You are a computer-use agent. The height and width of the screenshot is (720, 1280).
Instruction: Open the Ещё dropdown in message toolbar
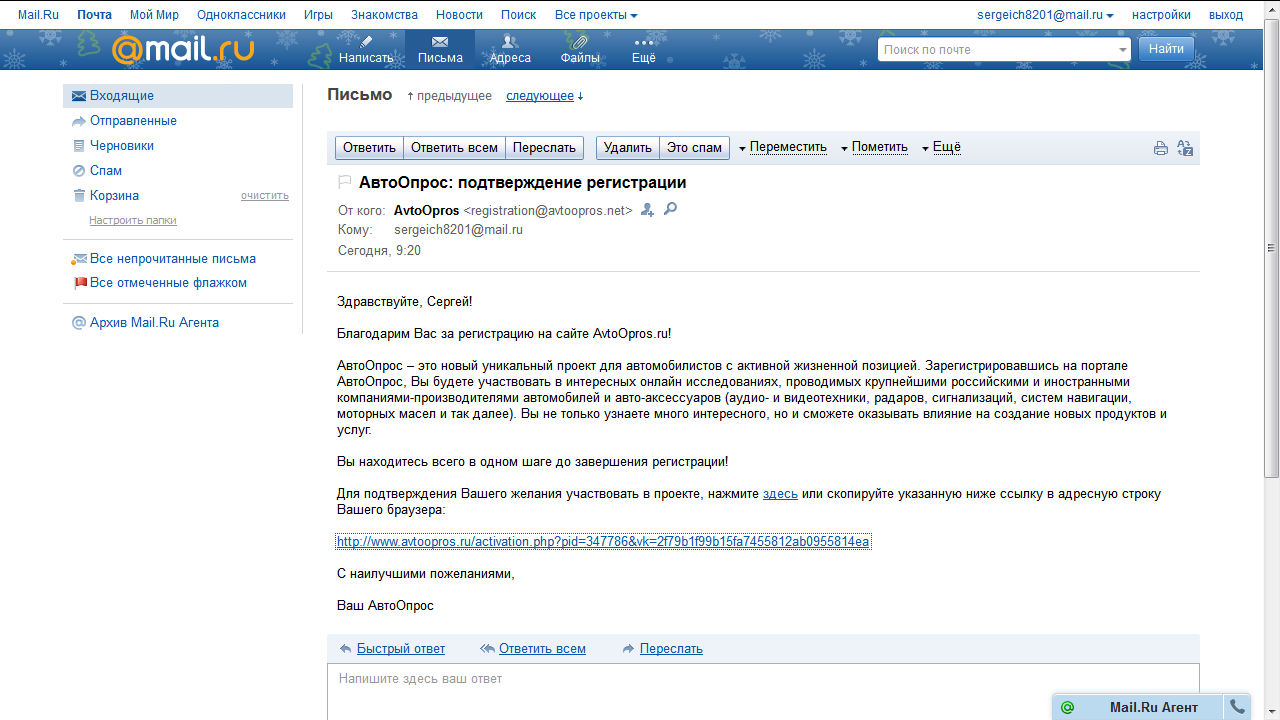[x=941, y=148]
